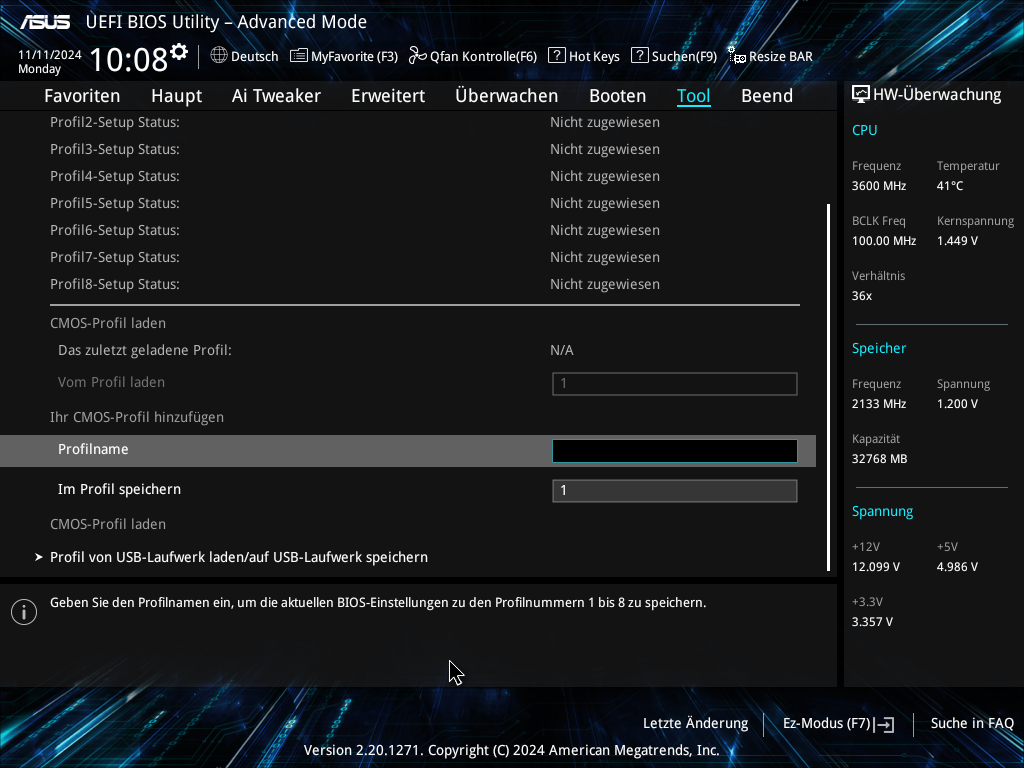The image size is (1024, 768).
Task: Click the 36x Verhältnis value
Action: pyautogui.click(x=862, y=296)
